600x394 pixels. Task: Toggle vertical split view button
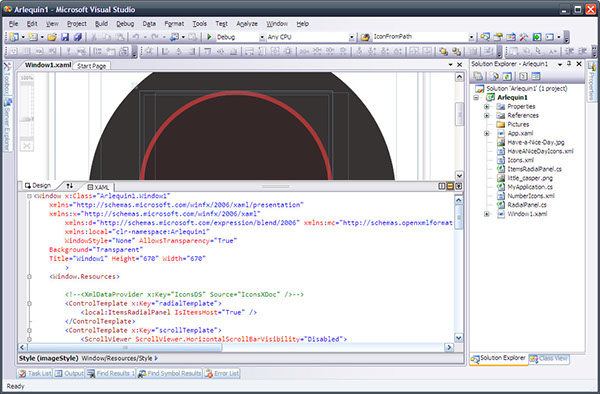click(442, 186)
